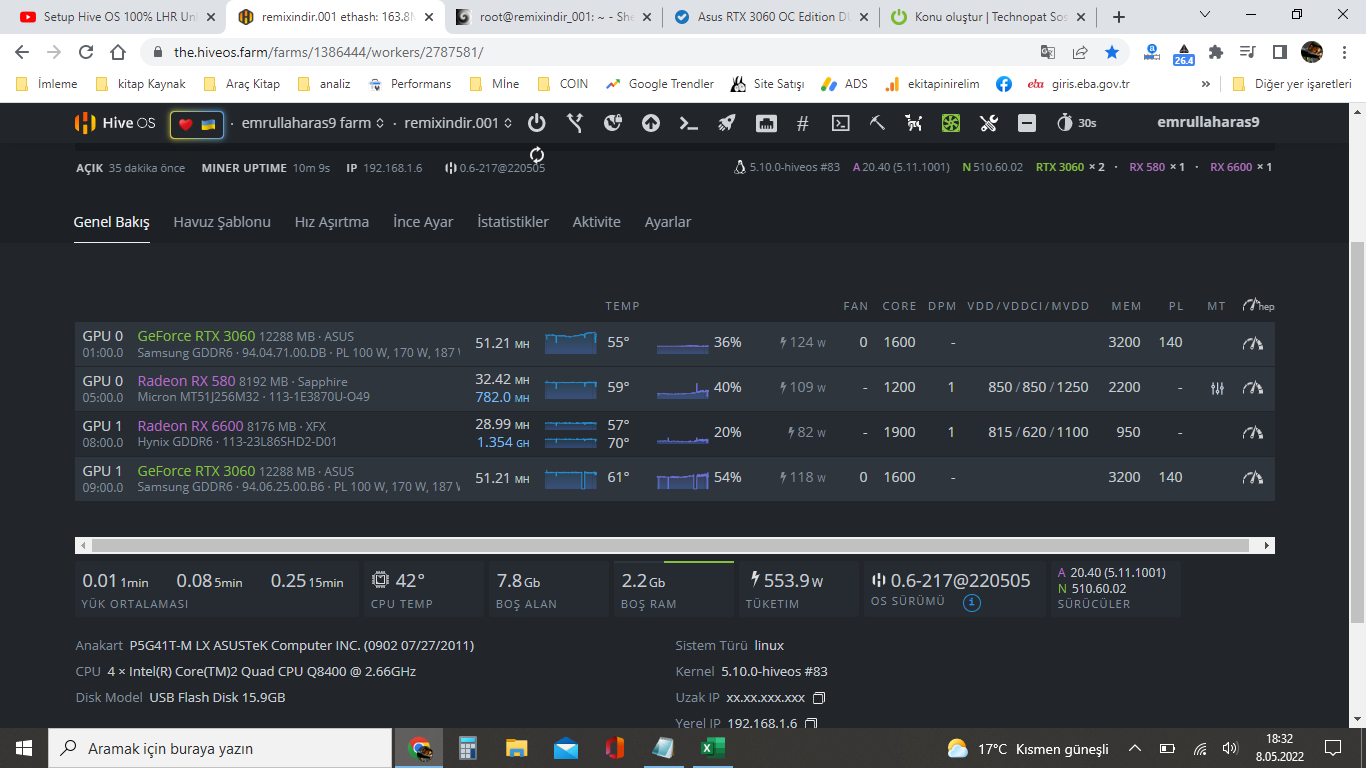Click the overclock-all gauge in table header
1366x768 pixels.
point(1258,305)
